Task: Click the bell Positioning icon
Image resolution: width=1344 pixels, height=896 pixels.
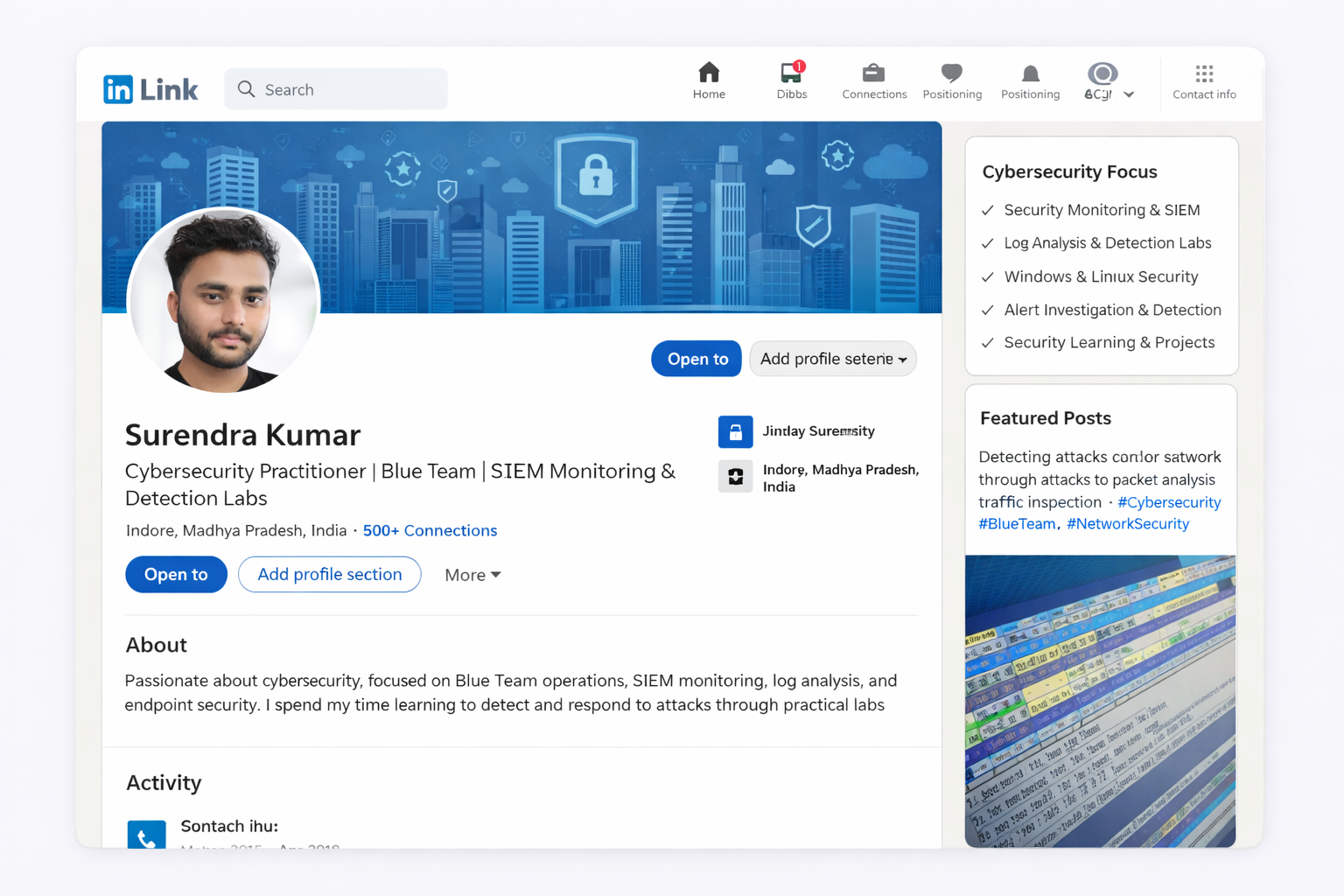Action: click(1030, 73)
